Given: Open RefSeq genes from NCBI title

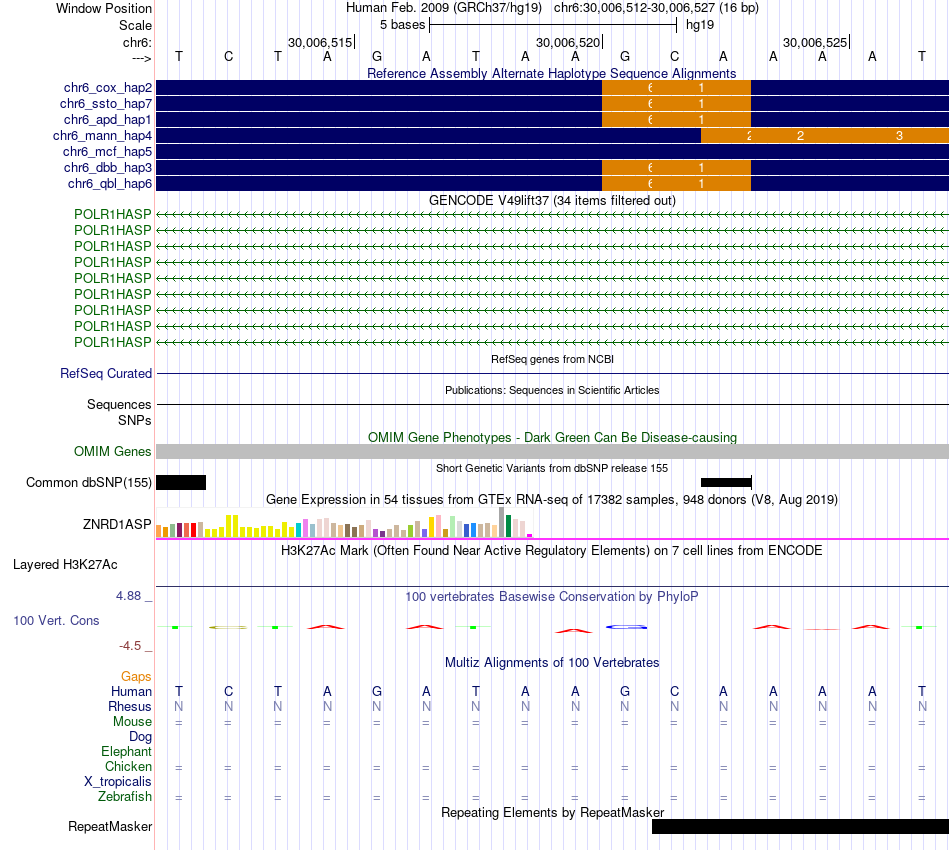Looking at the screenshot, I should 552,359.
